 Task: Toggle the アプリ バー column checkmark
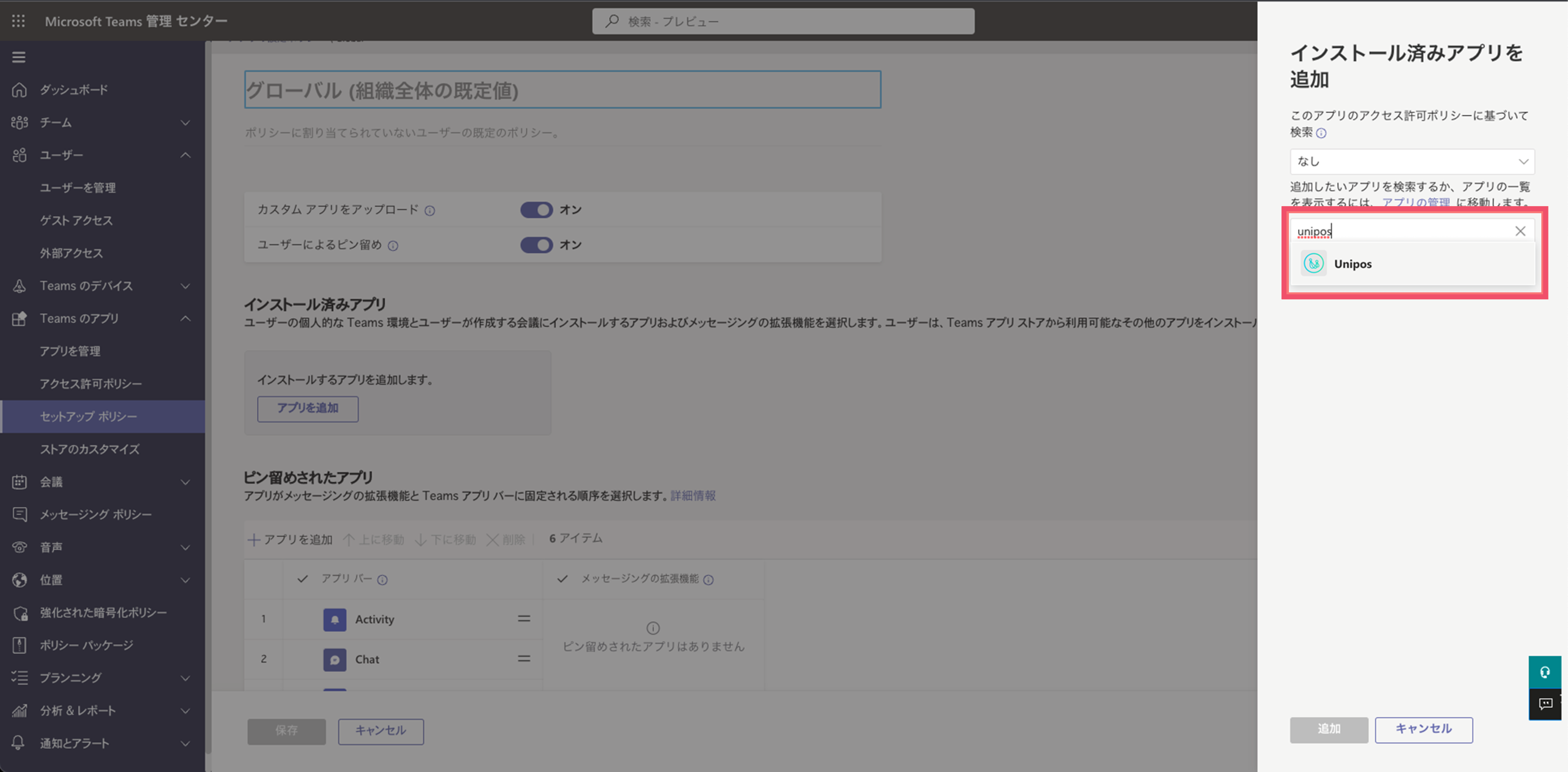303,579
